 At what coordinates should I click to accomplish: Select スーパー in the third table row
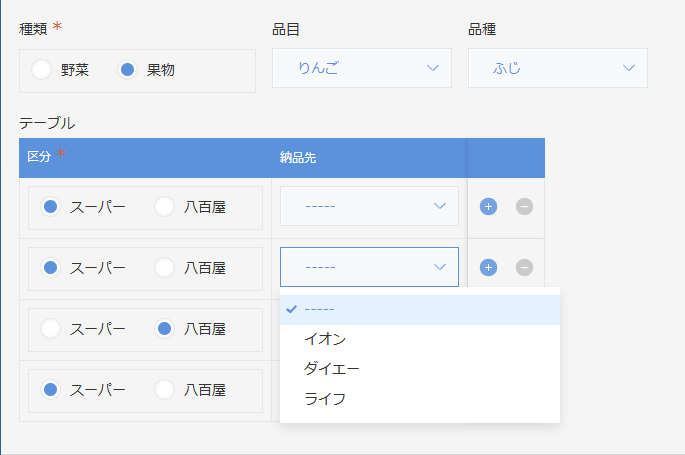coord(50,328)
